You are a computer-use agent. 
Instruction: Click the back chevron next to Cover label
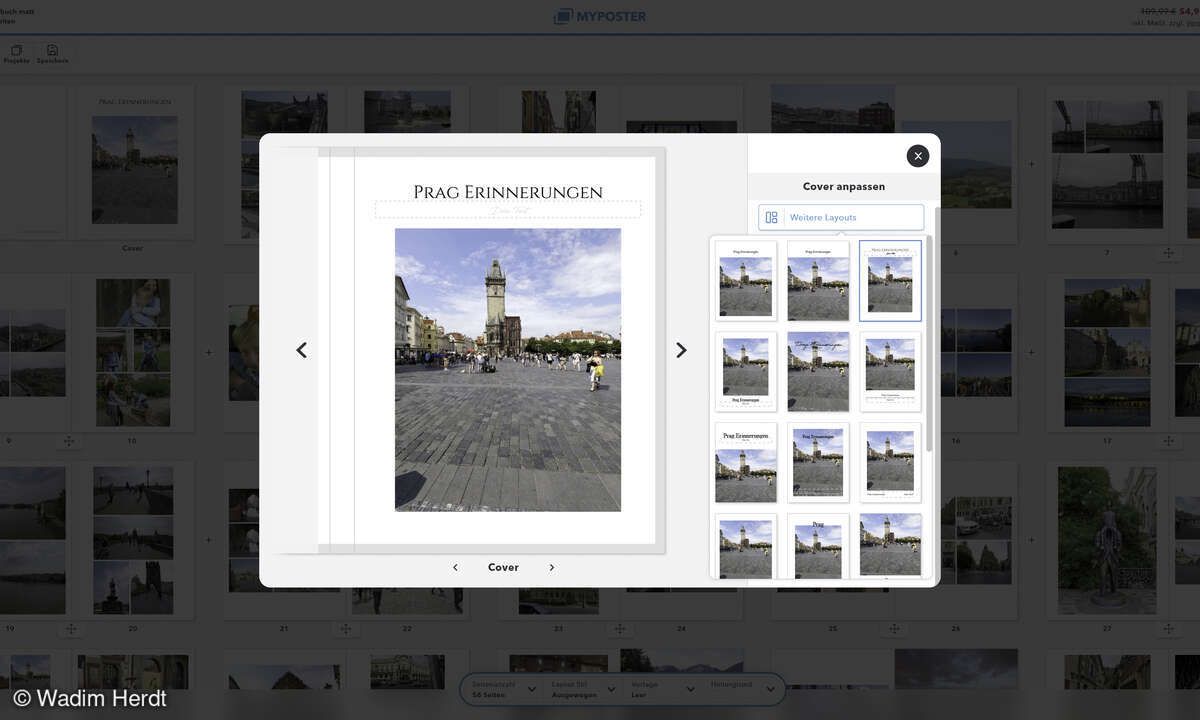455,567
